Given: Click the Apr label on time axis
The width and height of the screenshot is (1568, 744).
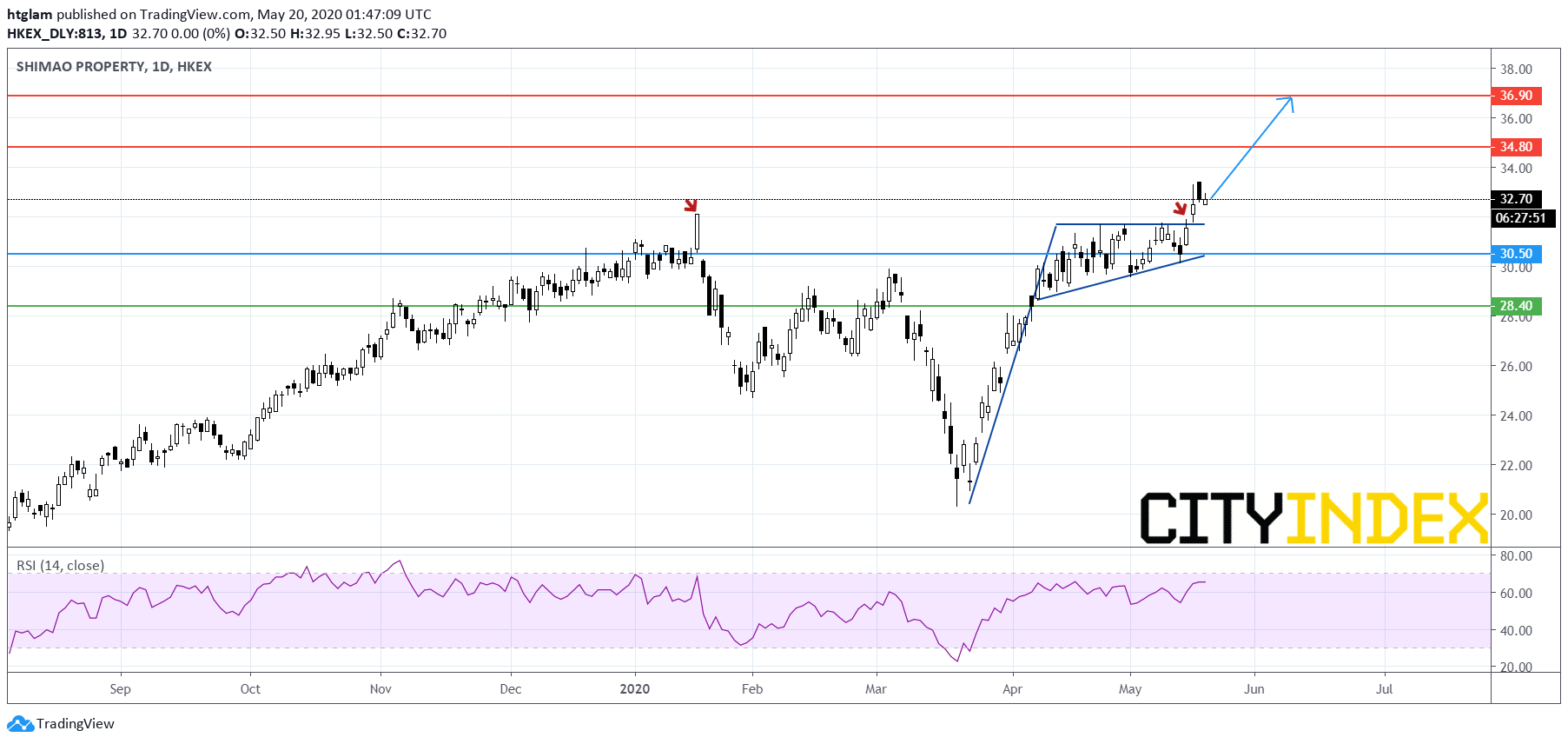Looking at the screenshot, I should coord(1012,689).
